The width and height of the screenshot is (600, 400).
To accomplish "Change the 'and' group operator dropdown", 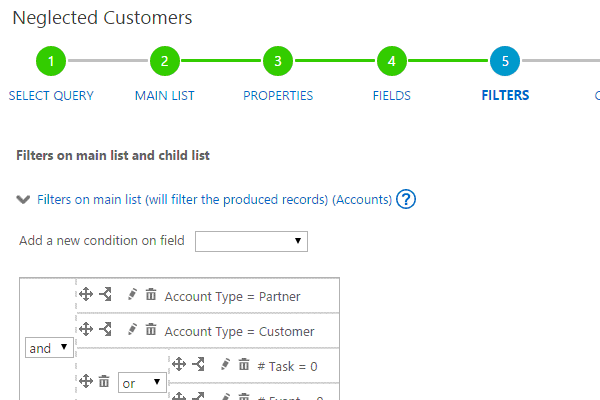I will coord(49,348).
